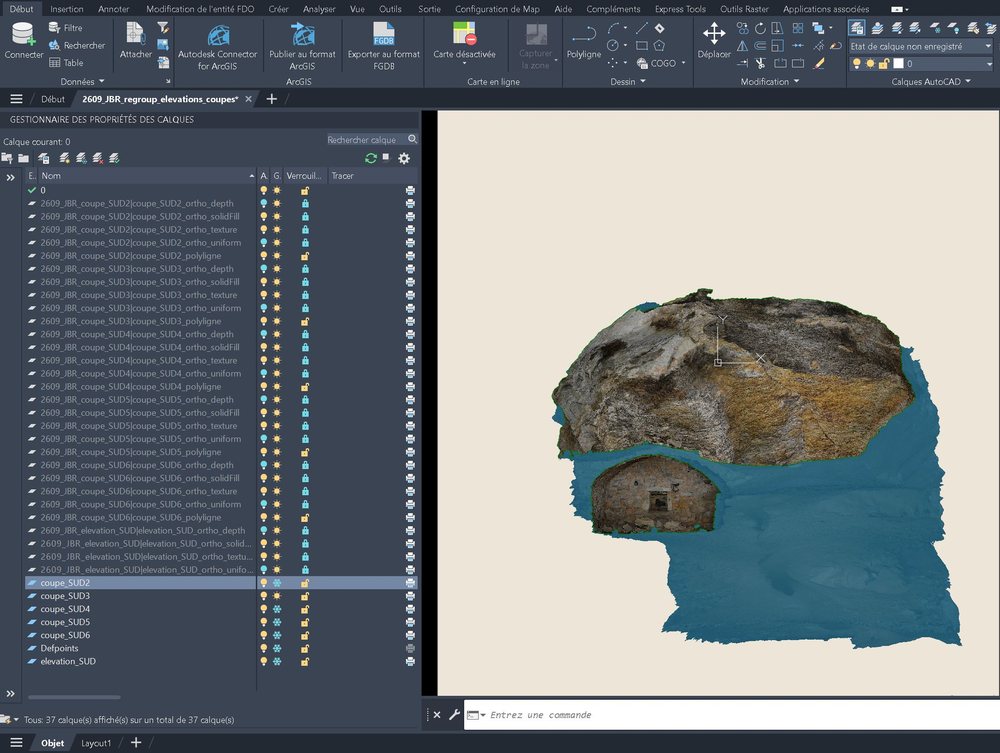
Task: Toggle freeze state of coupe_SUD3 layer
Action: (x=277, y=596)
